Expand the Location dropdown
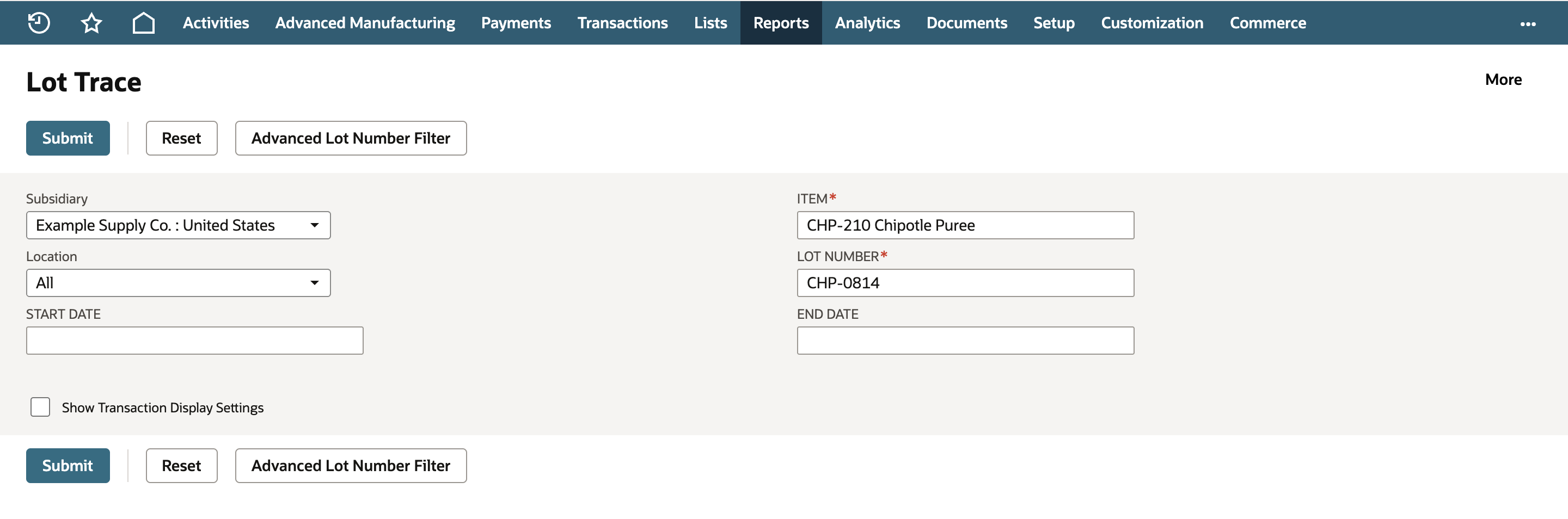Image resolution: width=1568 pixels, height=519 pixels. pos(179,283)
